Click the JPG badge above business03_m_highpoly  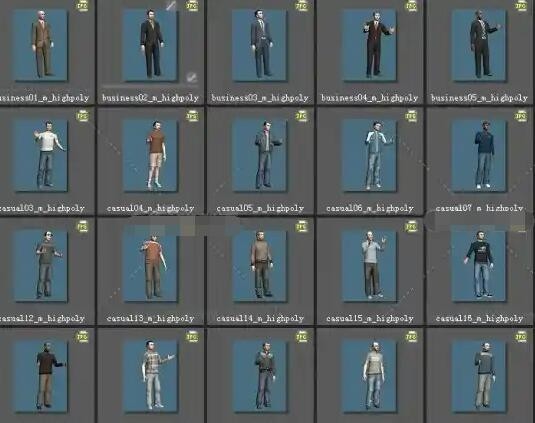click(x=302, y=6)
